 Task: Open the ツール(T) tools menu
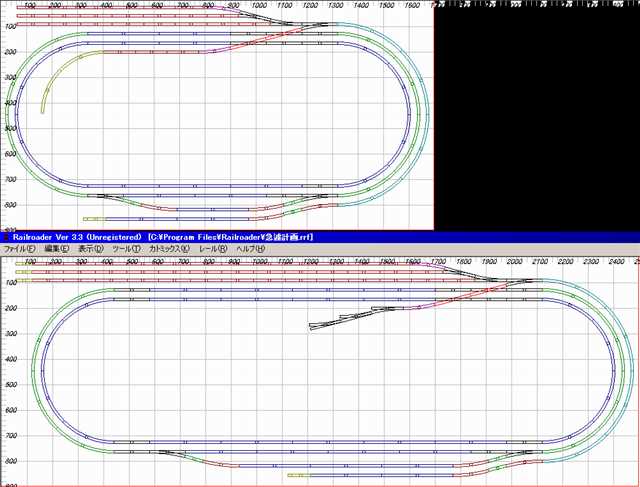click(128, 248)
